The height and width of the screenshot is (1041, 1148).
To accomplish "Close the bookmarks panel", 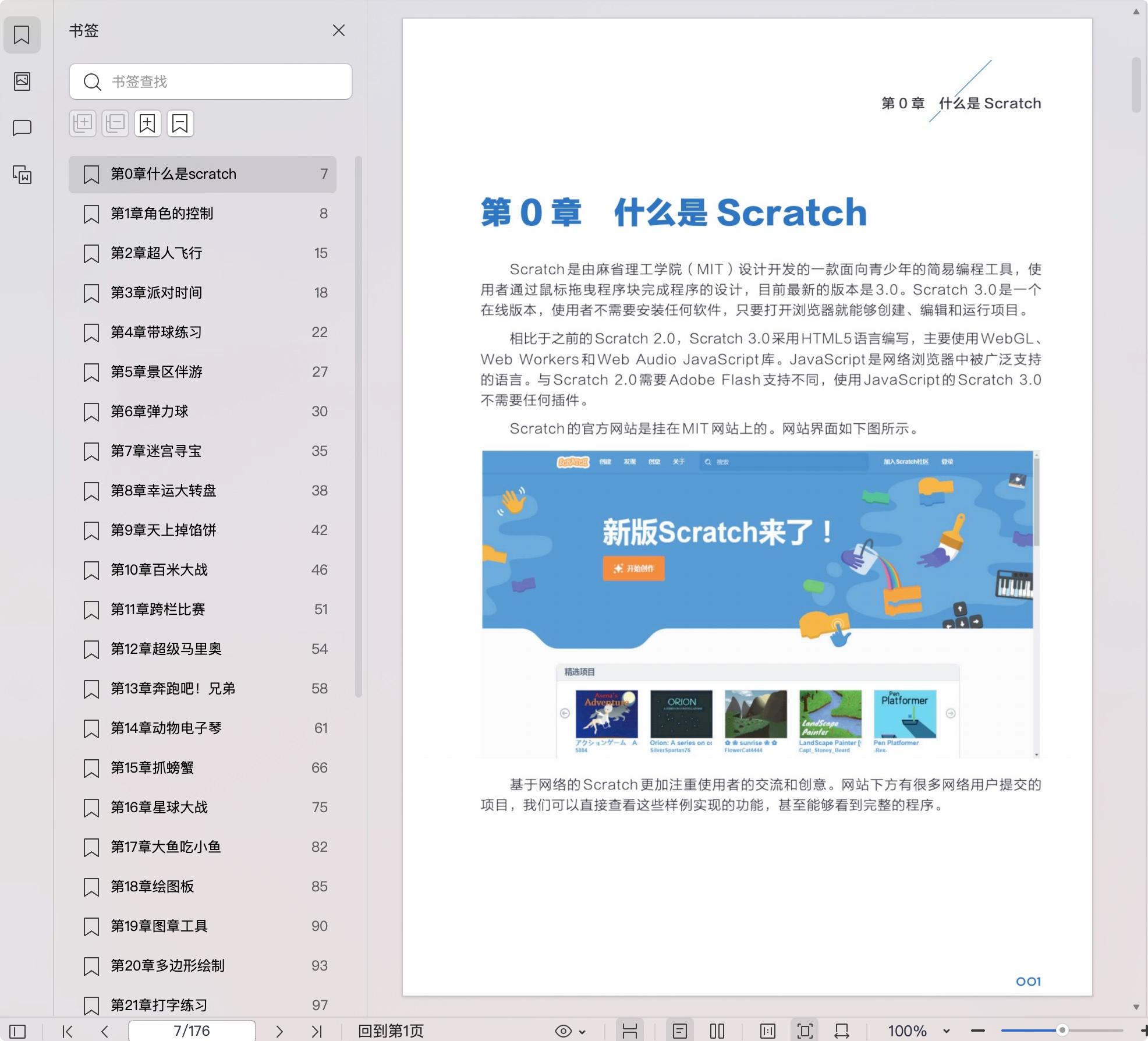I will coord(339,30).
